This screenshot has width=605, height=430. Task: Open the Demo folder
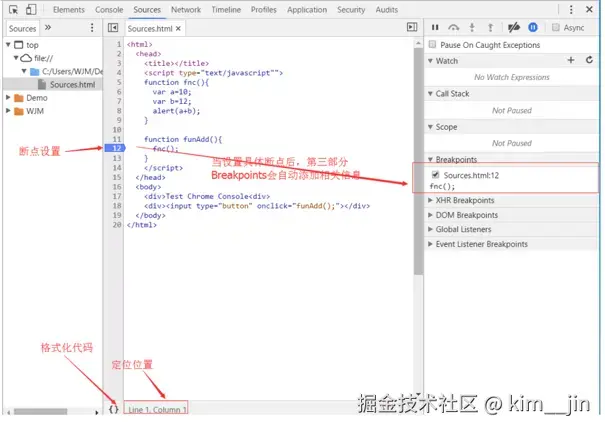pyautogui.click(x=37, y=98)
